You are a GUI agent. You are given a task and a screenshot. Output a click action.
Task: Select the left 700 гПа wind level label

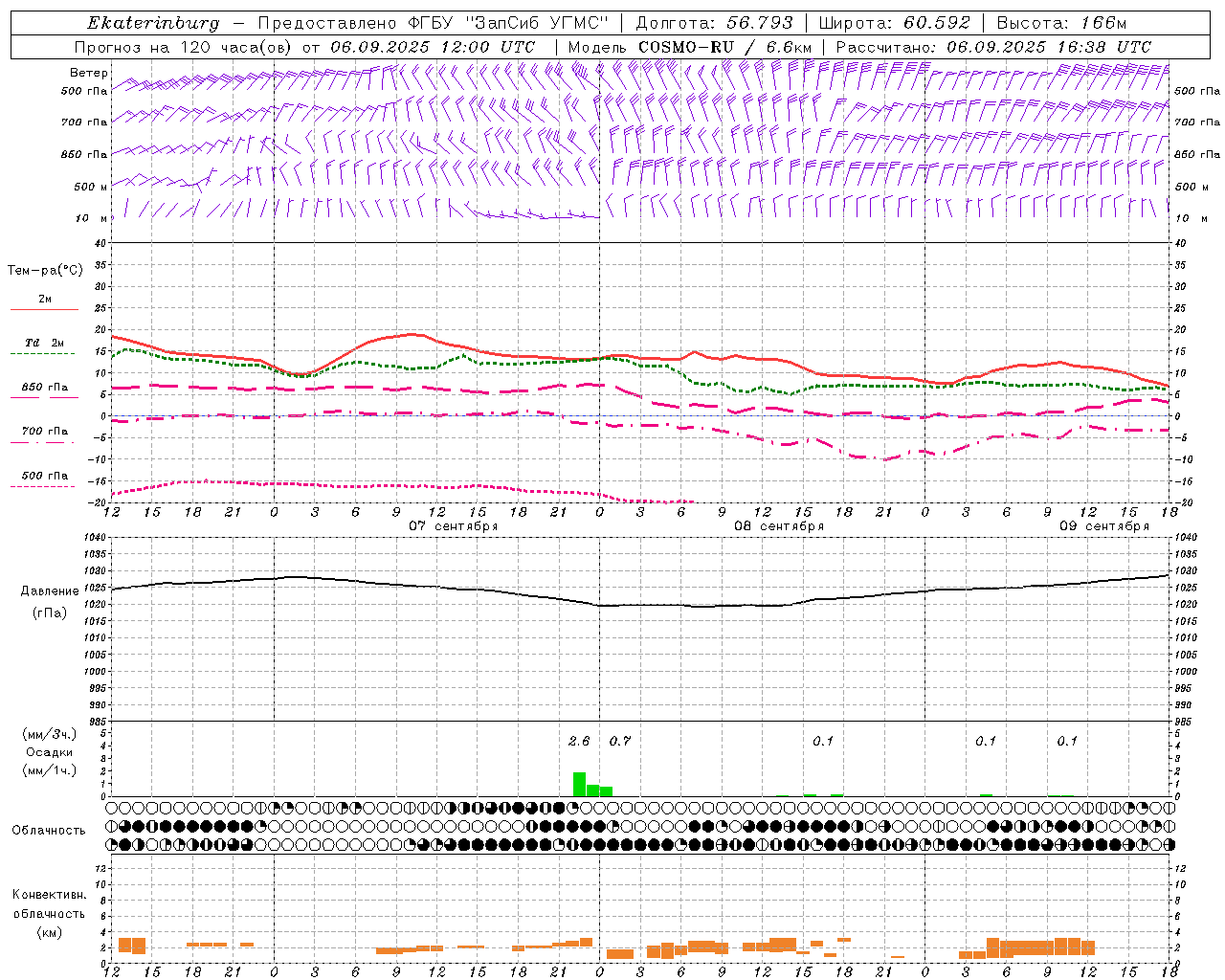[x=84, y=122]
